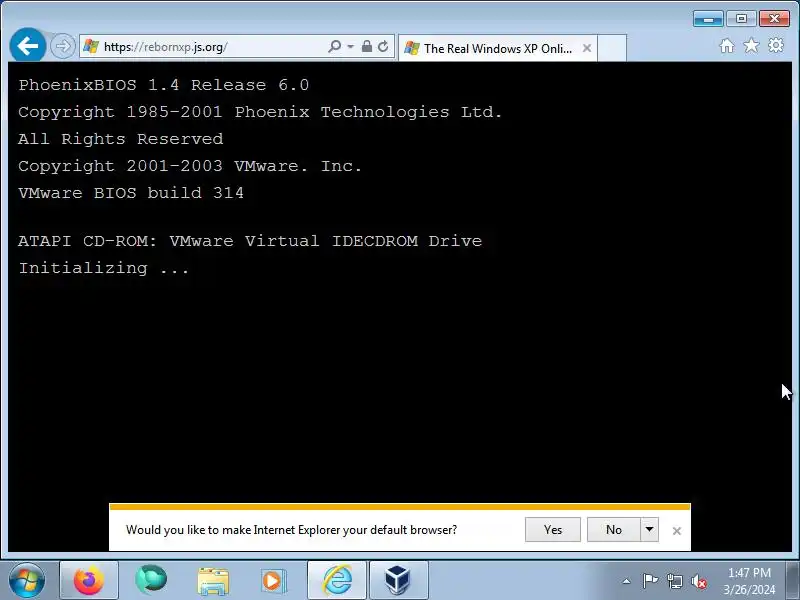800x600 pixels.
Task: Close The Real Windows XP Online tab
Action: click(587, 48)
